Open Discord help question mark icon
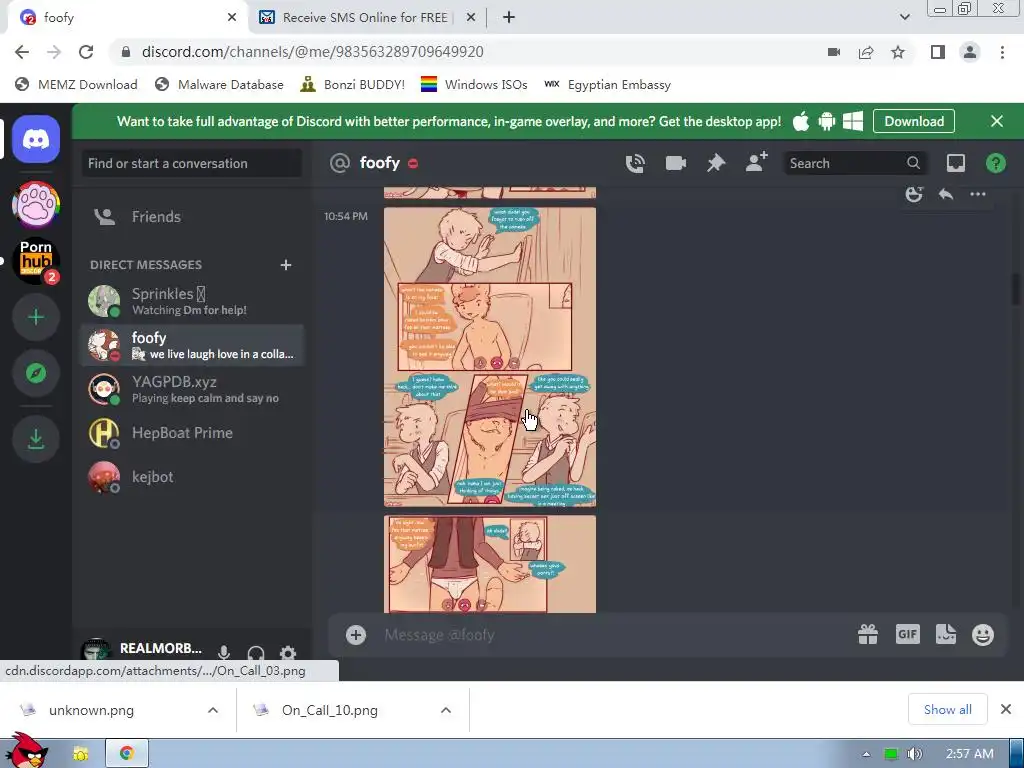This screenshot has height=768, width=1024. 996,163
